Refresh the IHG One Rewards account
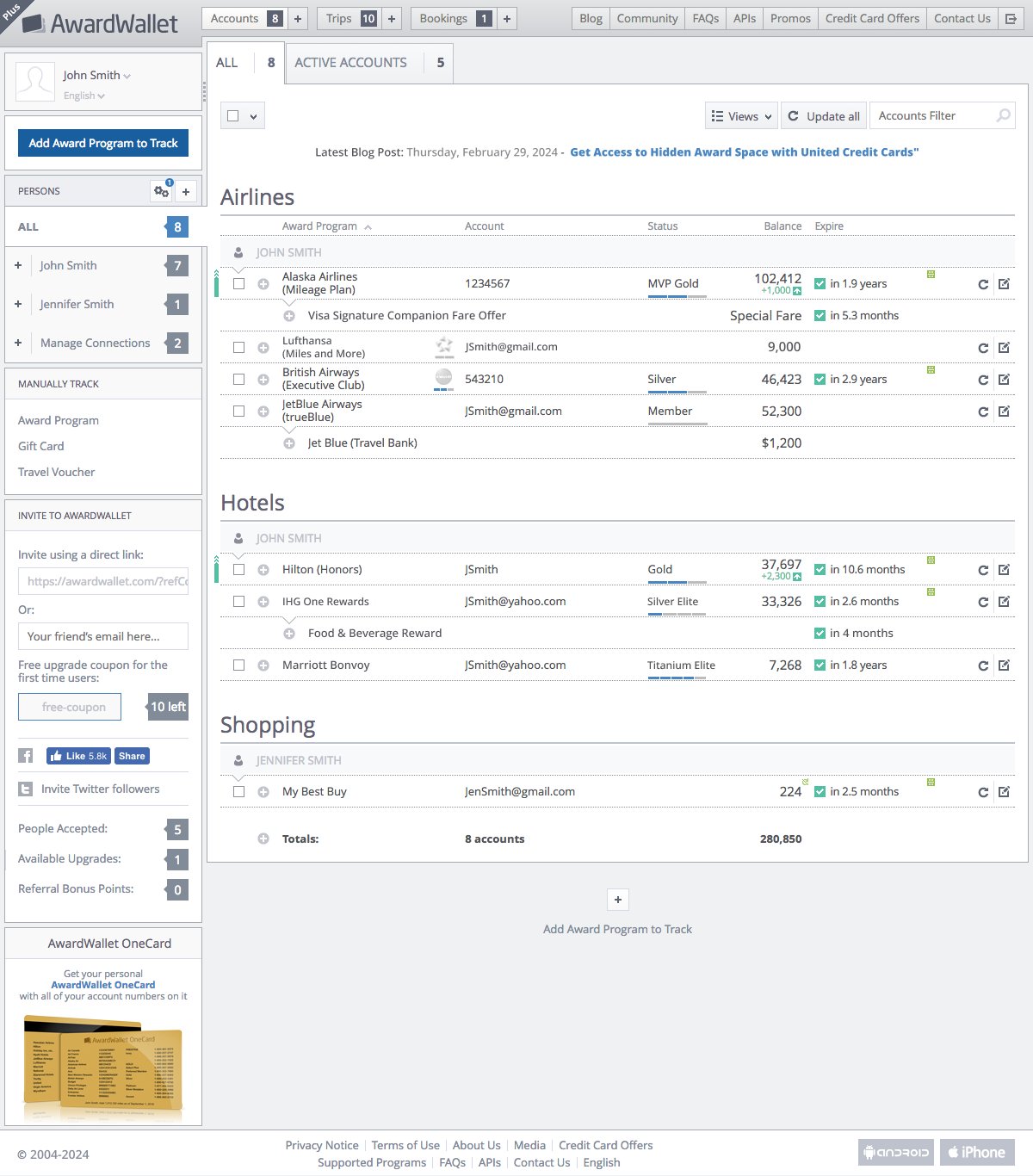This screenshot has width=1033, height=1176. coord(983,602)
